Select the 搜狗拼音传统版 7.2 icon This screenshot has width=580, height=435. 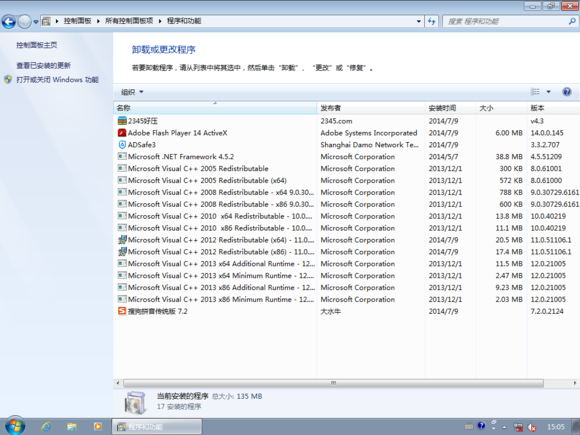122,311
